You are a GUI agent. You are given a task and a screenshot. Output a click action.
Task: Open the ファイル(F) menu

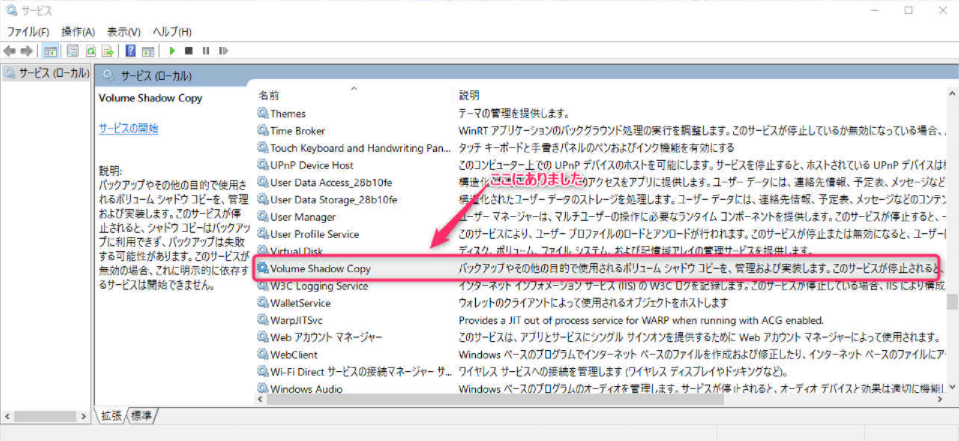coord(28,32)
